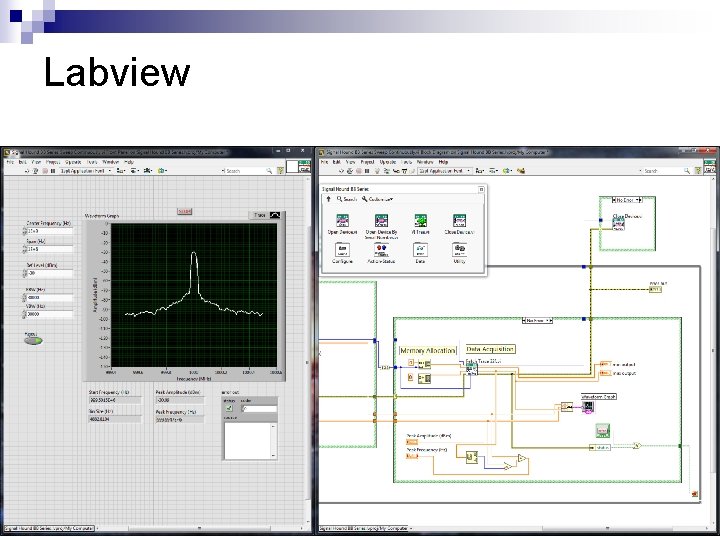
Task: Click Highlight Execution lightbulb in Block Diagram
Action: pyautogui.click(x=377, y=171)
